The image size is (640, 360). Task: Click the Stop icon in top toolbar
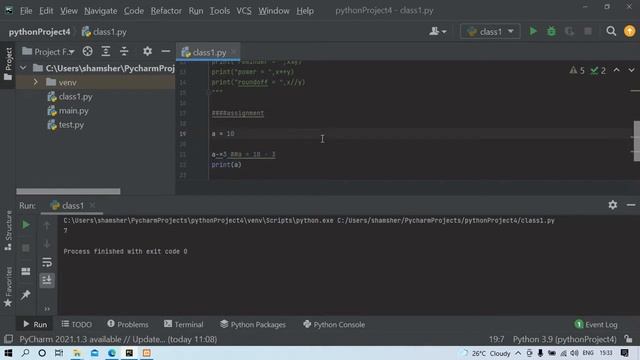588,31
